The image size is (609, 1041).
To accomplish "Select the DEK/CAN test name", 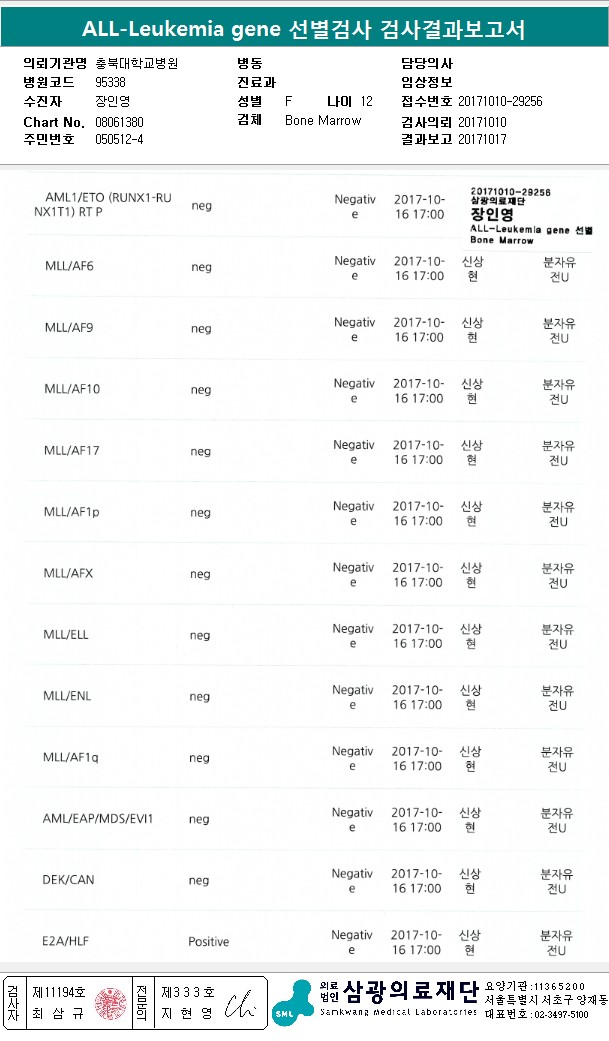I will [x=68, y=880].
